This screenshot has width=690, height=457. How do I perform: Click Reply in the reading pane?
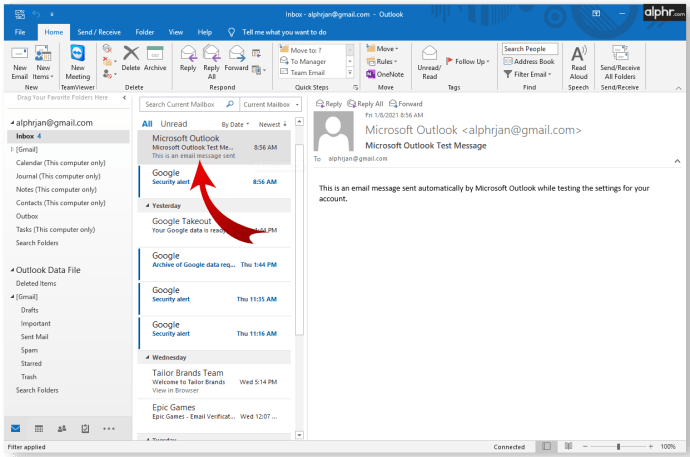(x=329, y=104)
